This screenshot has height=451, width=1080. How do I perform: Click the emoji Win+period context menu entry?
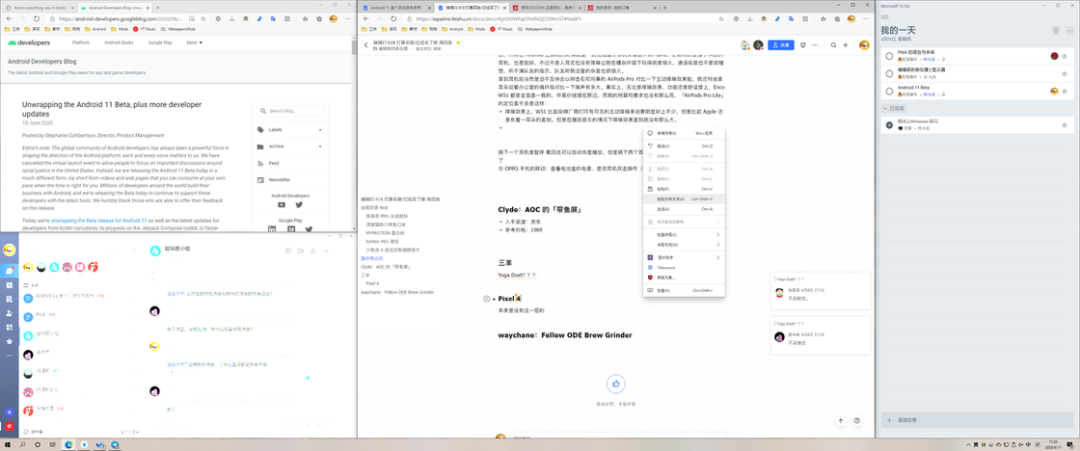(683, 133)
